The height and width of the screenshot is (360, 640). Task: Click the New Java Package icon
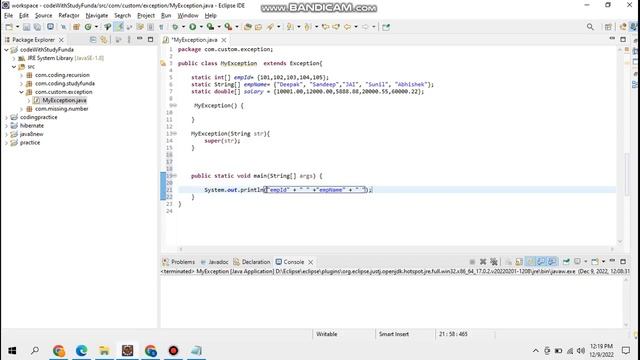click(76, 27)
